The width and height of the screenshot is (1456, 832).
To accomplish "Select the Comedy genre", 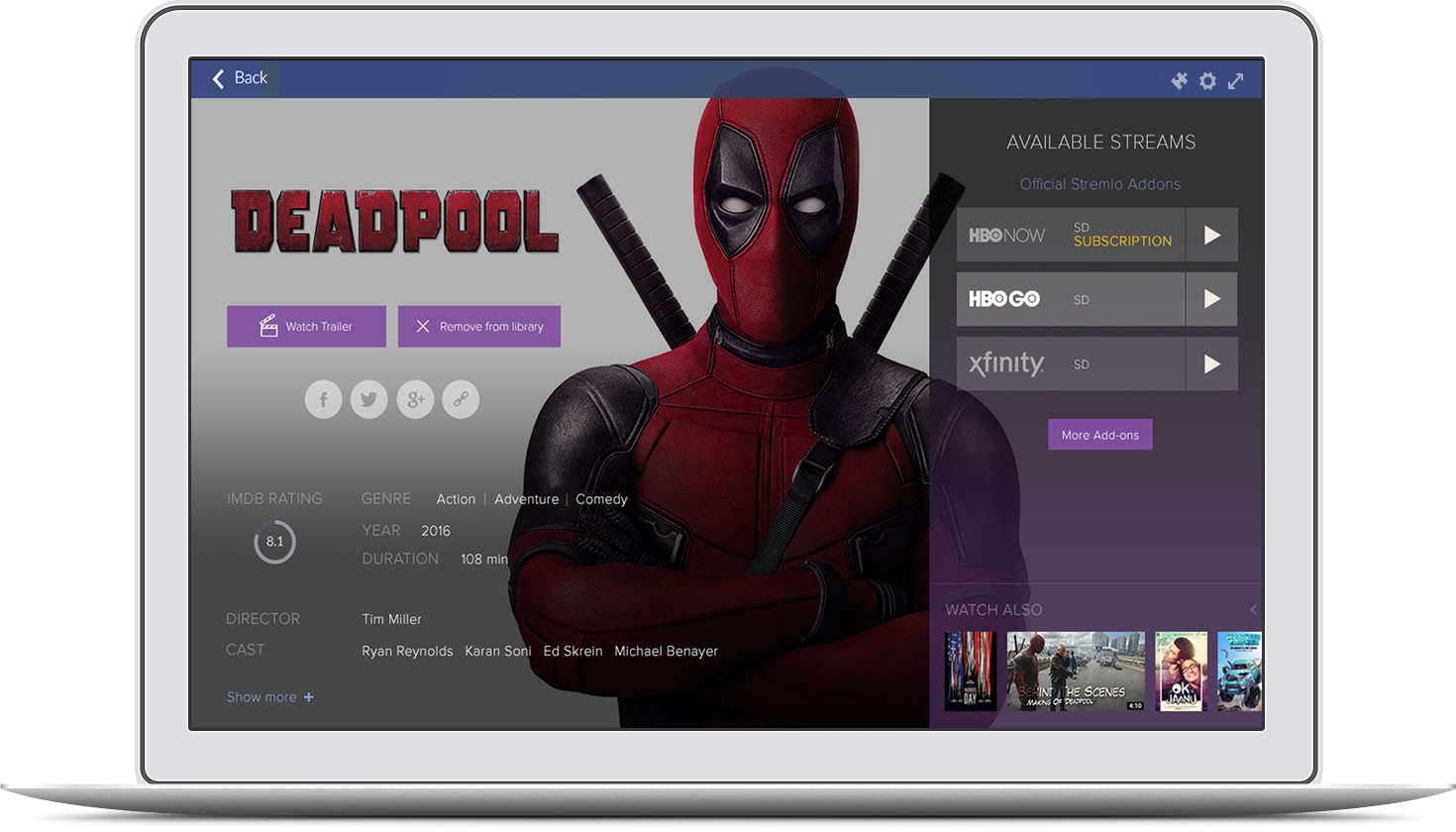I will point(601,499).
